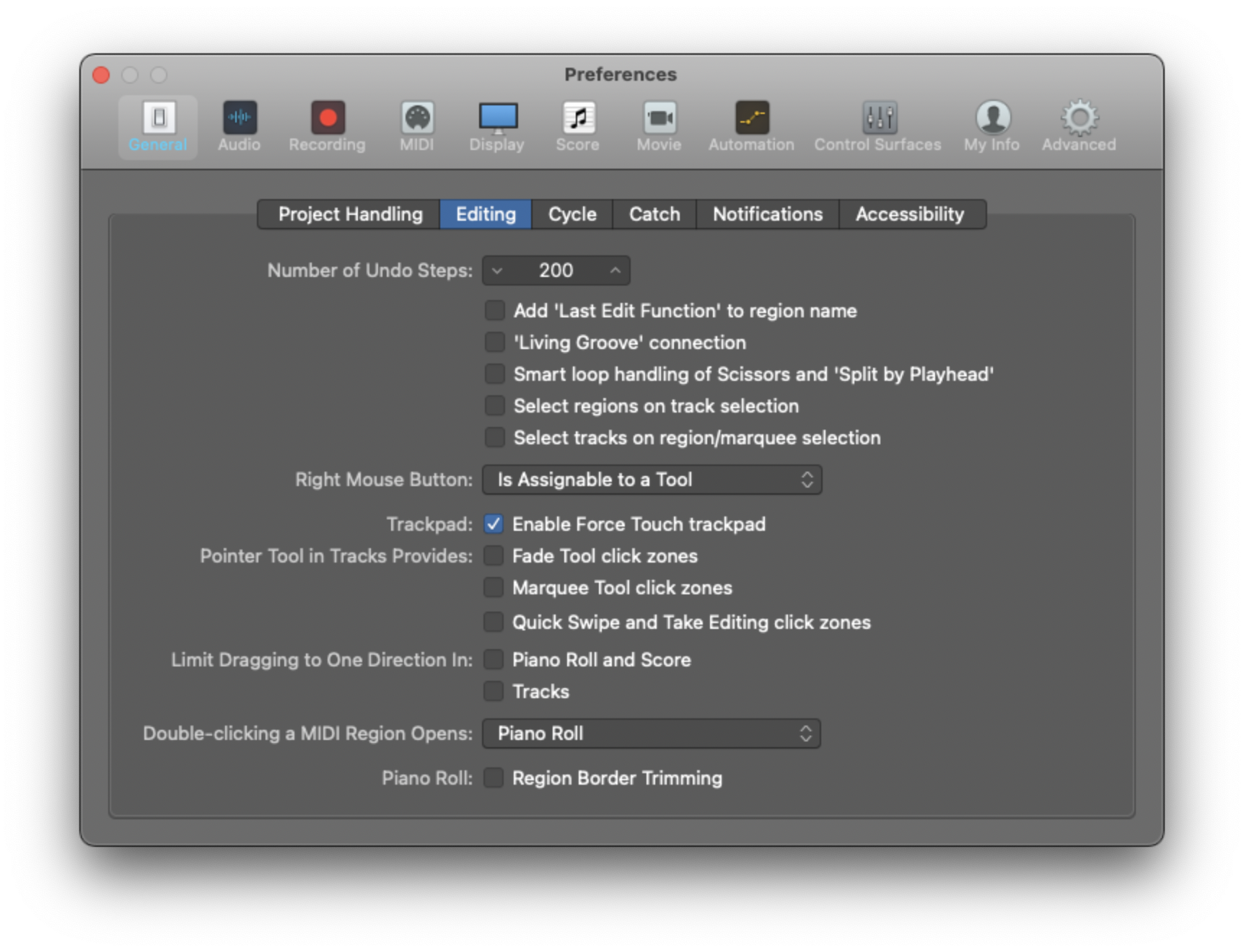Open the Audio preferences pane
The height and width of the screenshot is (952, 1244).
pyautogui.click(x=240, y=127)
